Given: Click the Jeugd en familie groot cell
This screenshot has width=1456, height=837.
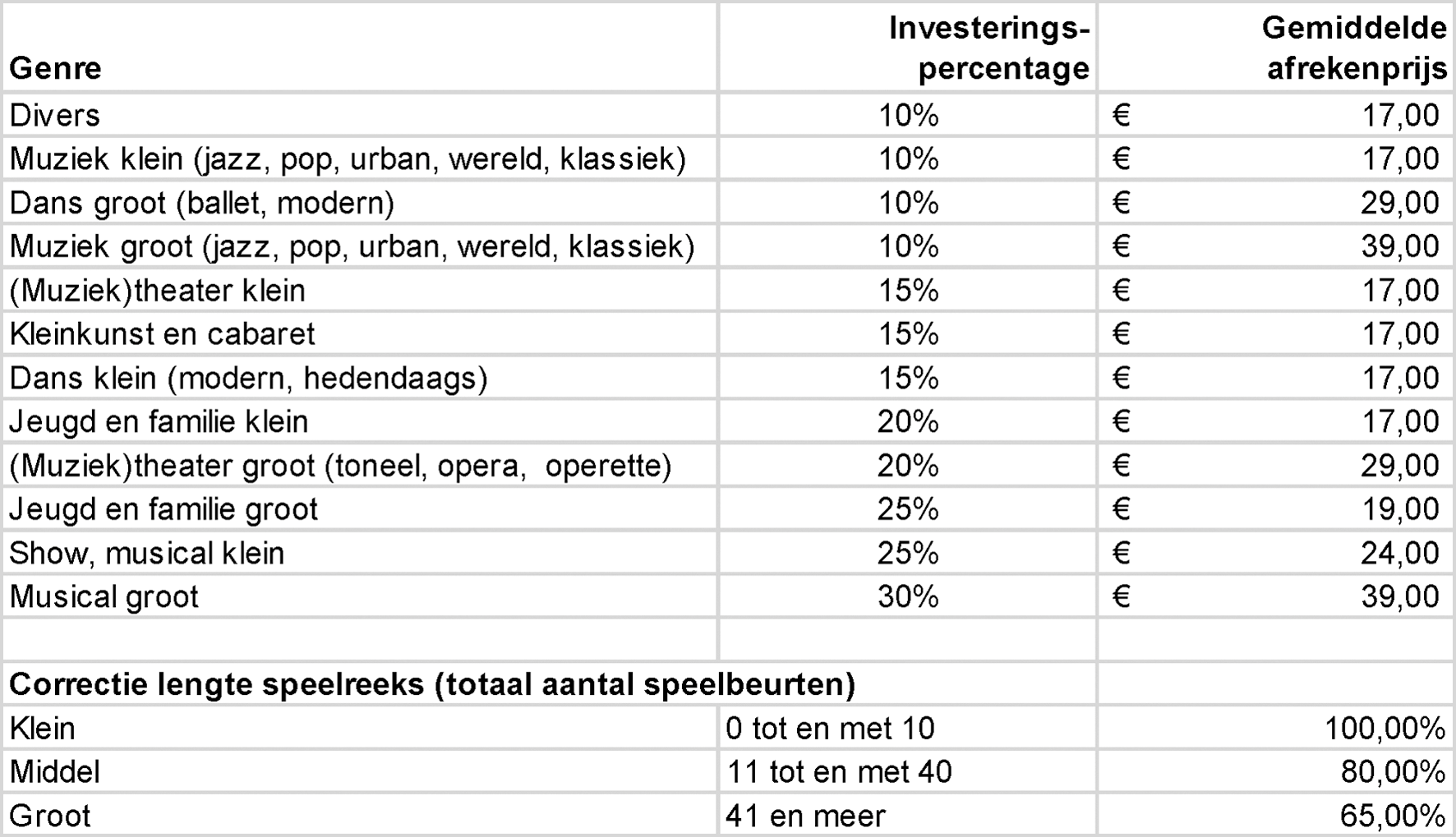Looking at the screenshot, I should (164, 509).
